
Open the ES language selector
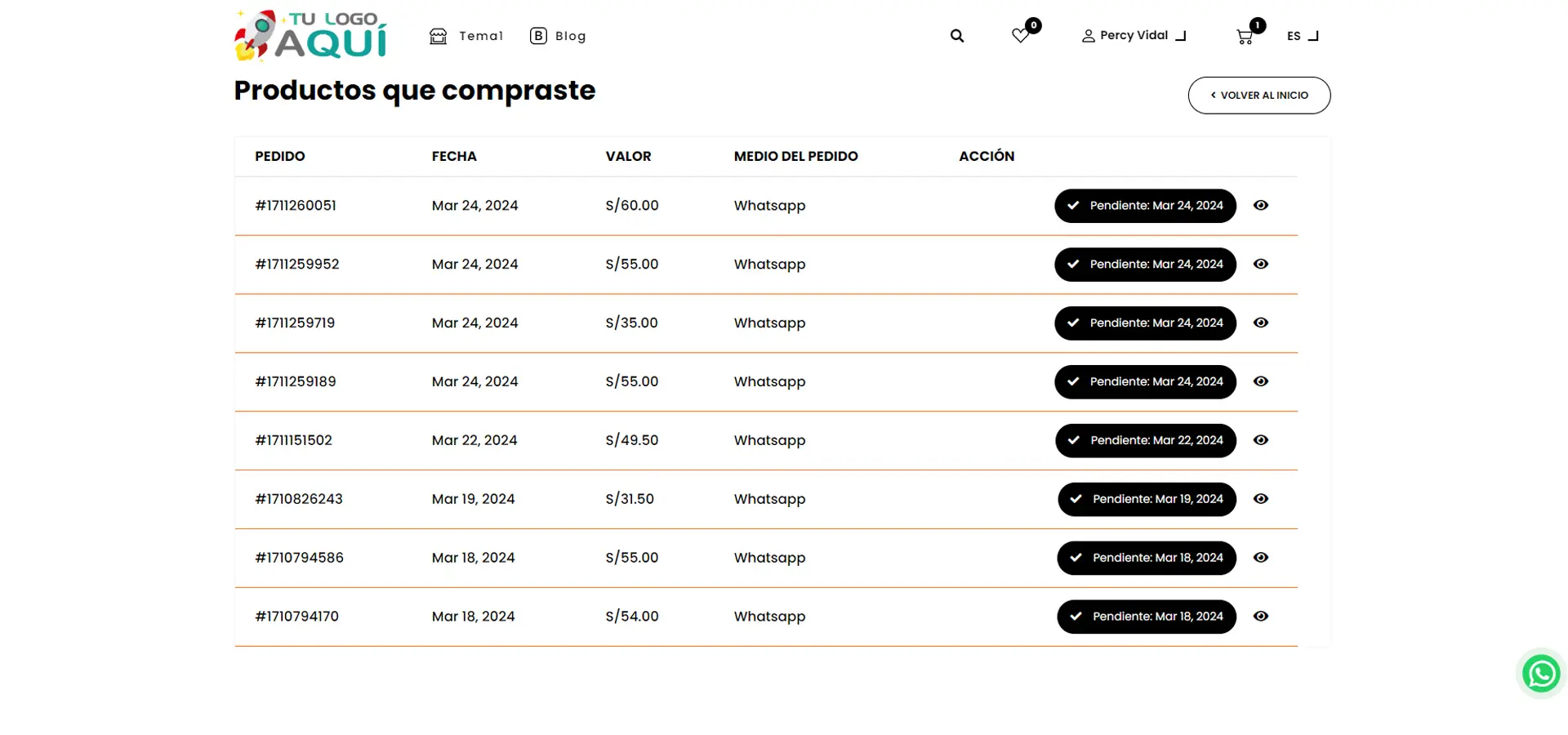(1302, 36)
